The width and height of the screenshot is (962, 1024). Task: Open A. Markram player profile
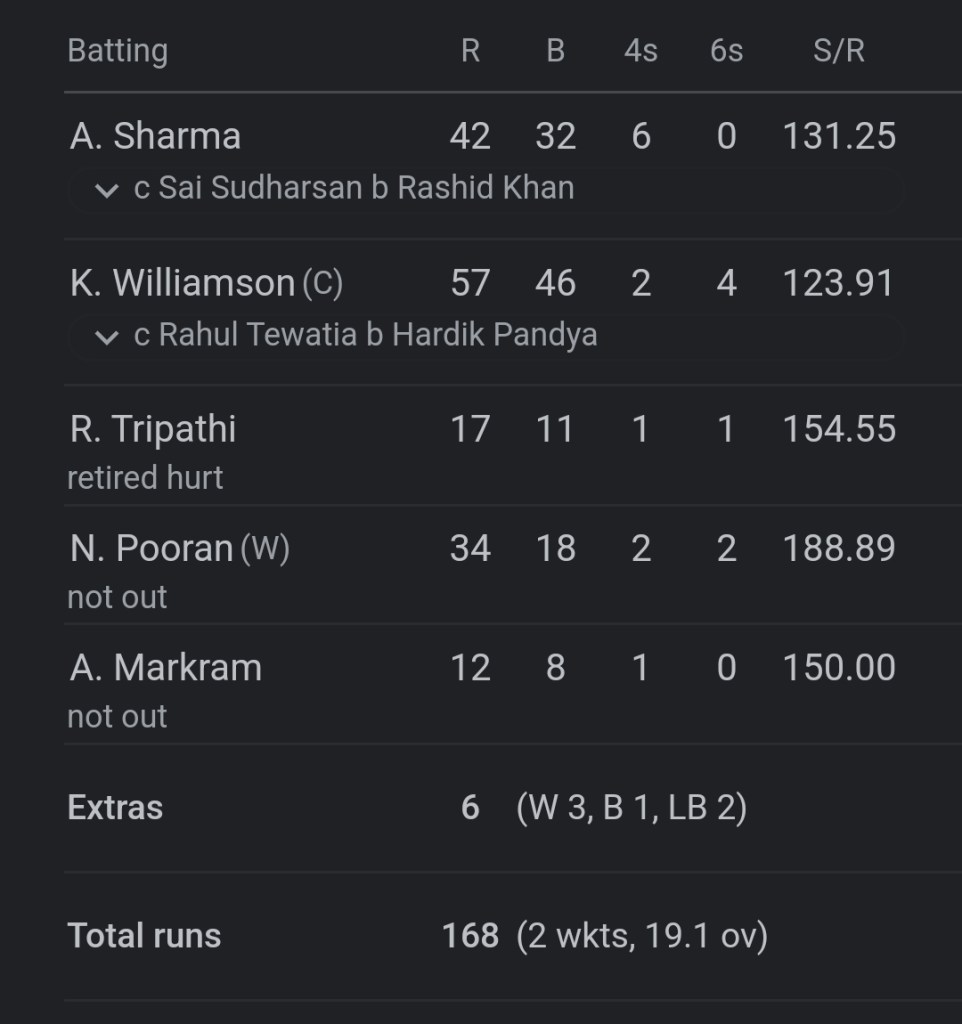click(x=166, y=667)
